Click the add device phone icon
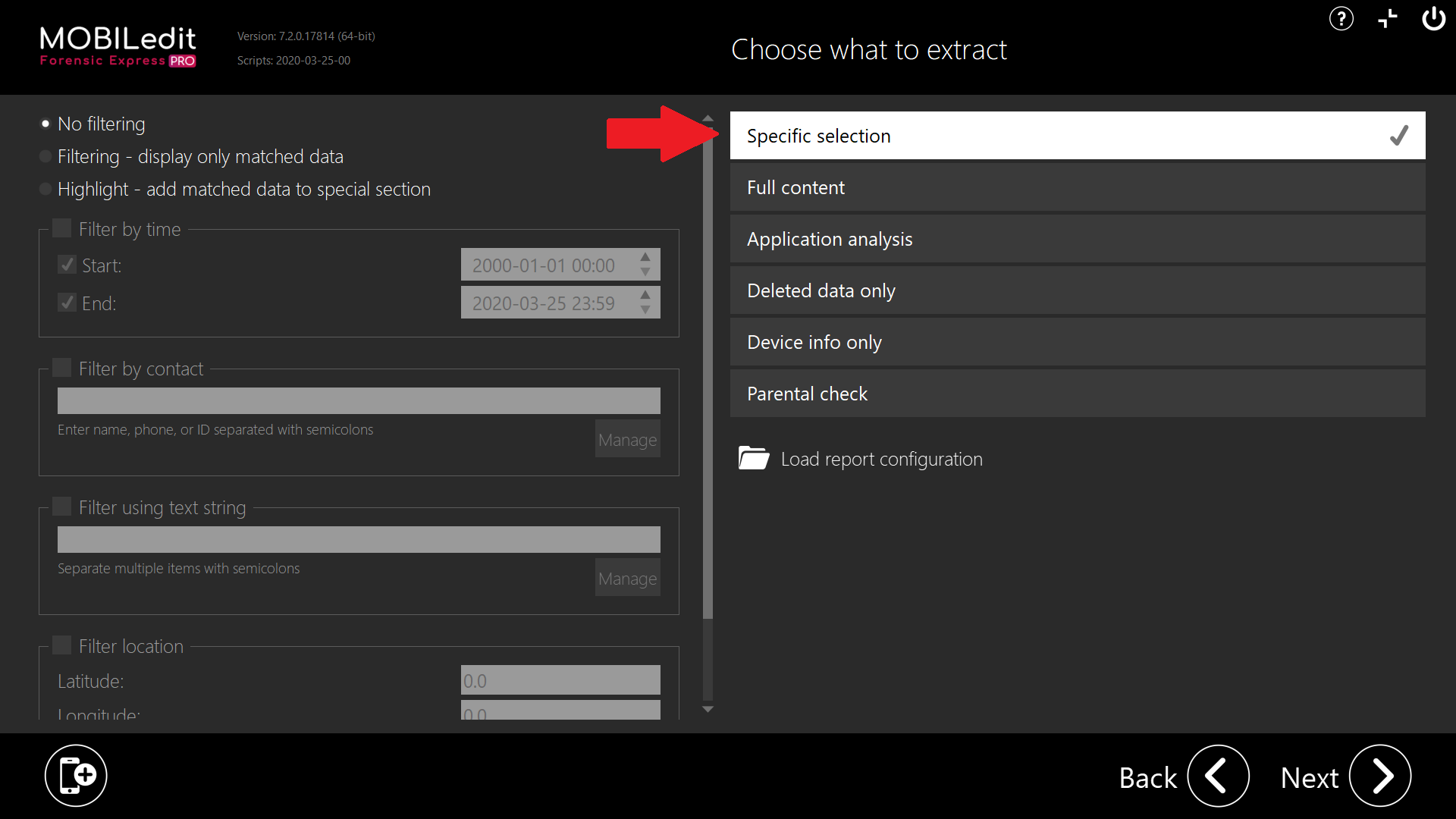The height and width of the screenshot is (819, 1456). (x=76, y=776)
